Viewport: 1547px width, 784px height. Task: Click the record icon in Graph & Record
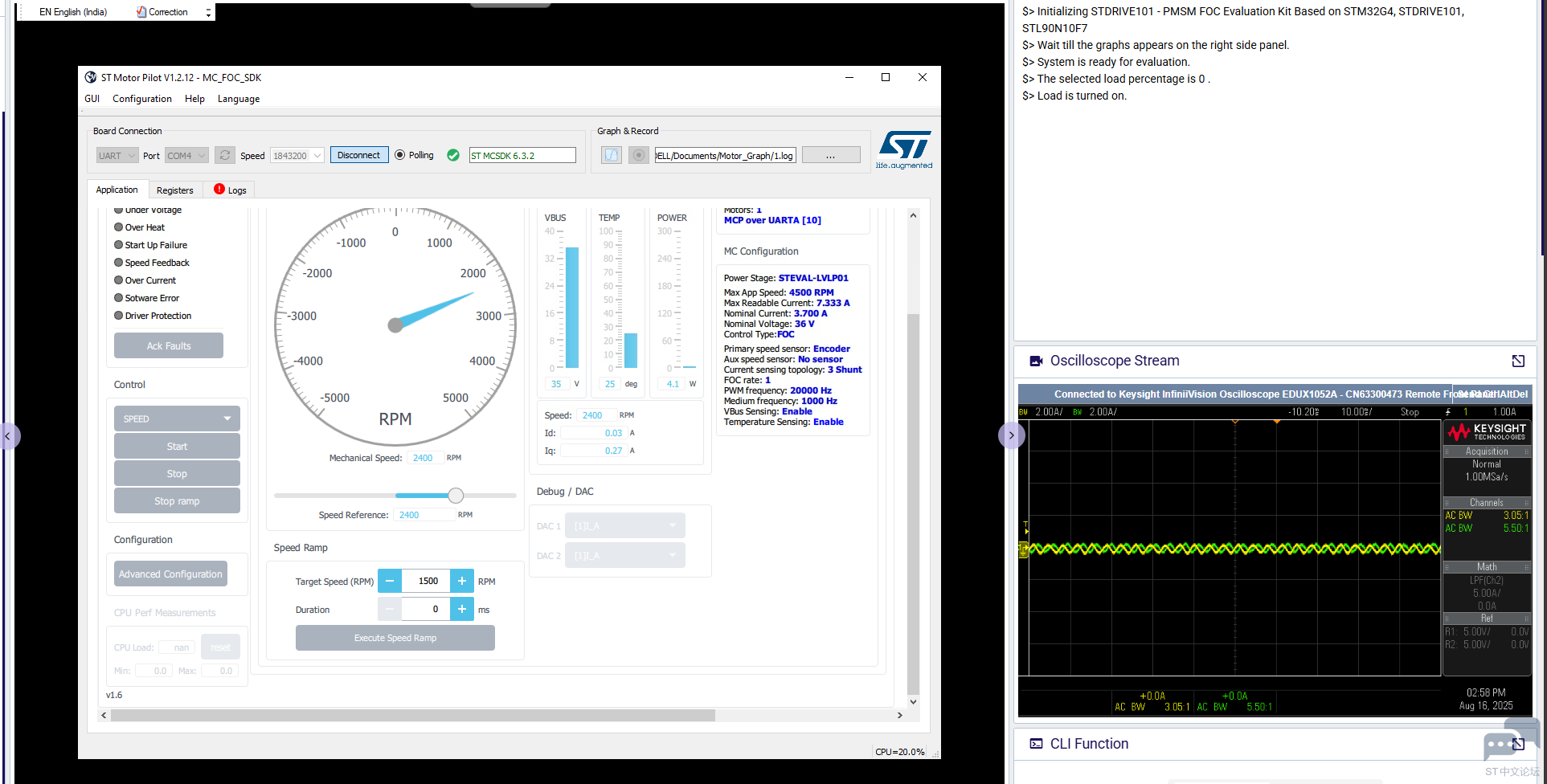pos(639,155)
